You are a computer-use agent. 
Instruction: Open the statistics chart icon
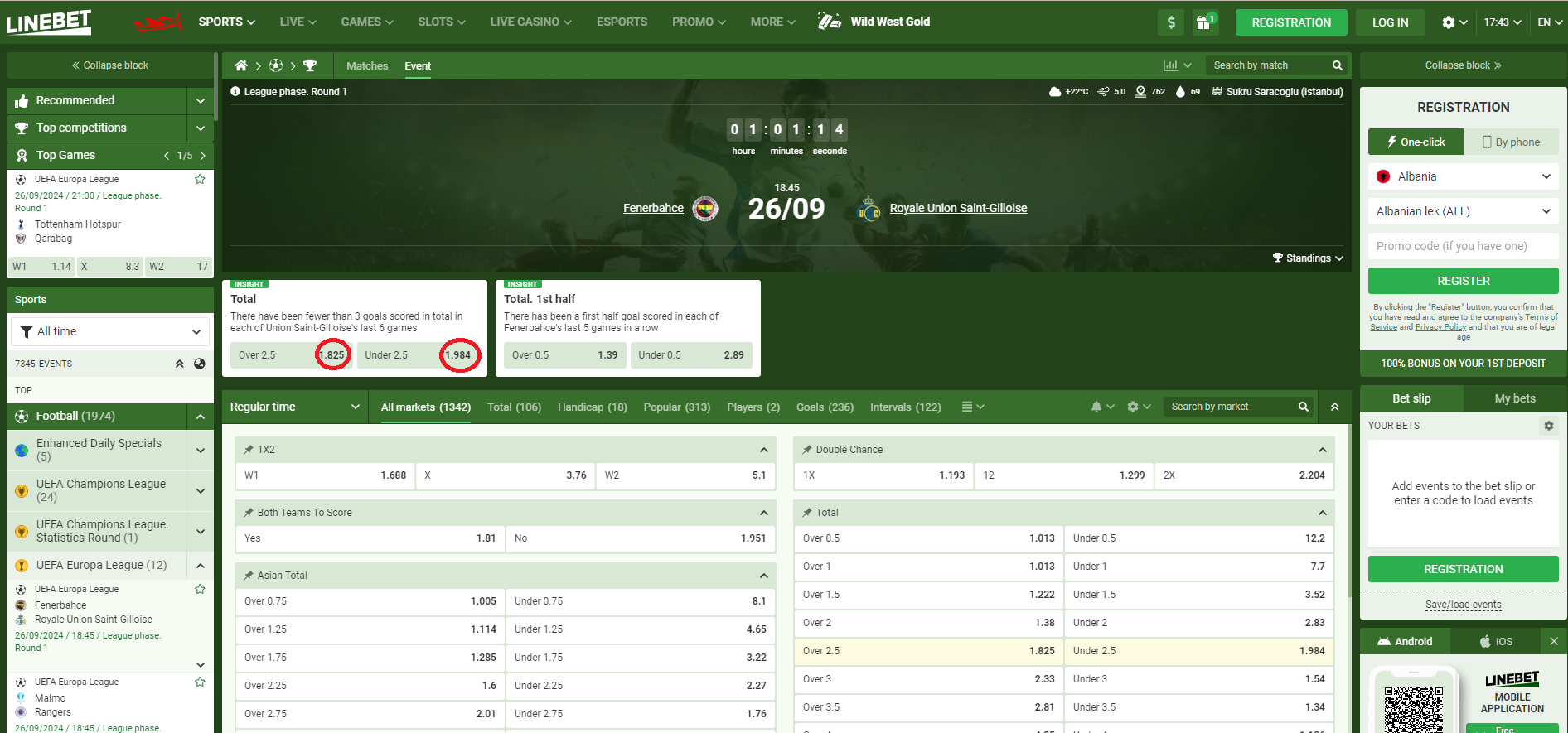[x=1170, y=65]
